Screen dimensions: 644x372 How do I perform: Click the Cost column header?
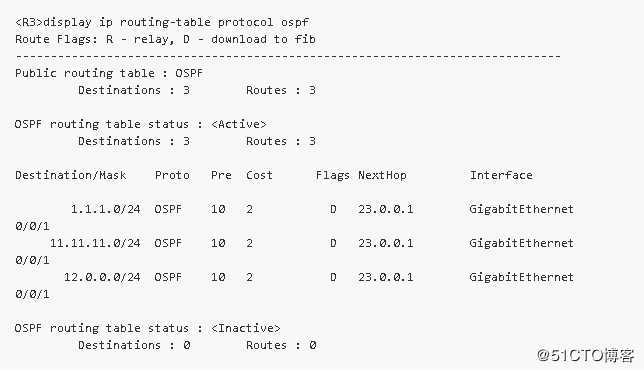pyautogui.click(x=259, y=175)
